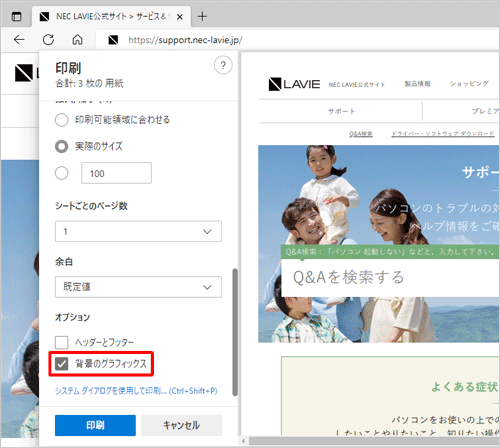The height and width of the screenshot is (448, 500).
Task: Click the 合計: 3 枚の用紙 text
Action: (89, 83)
